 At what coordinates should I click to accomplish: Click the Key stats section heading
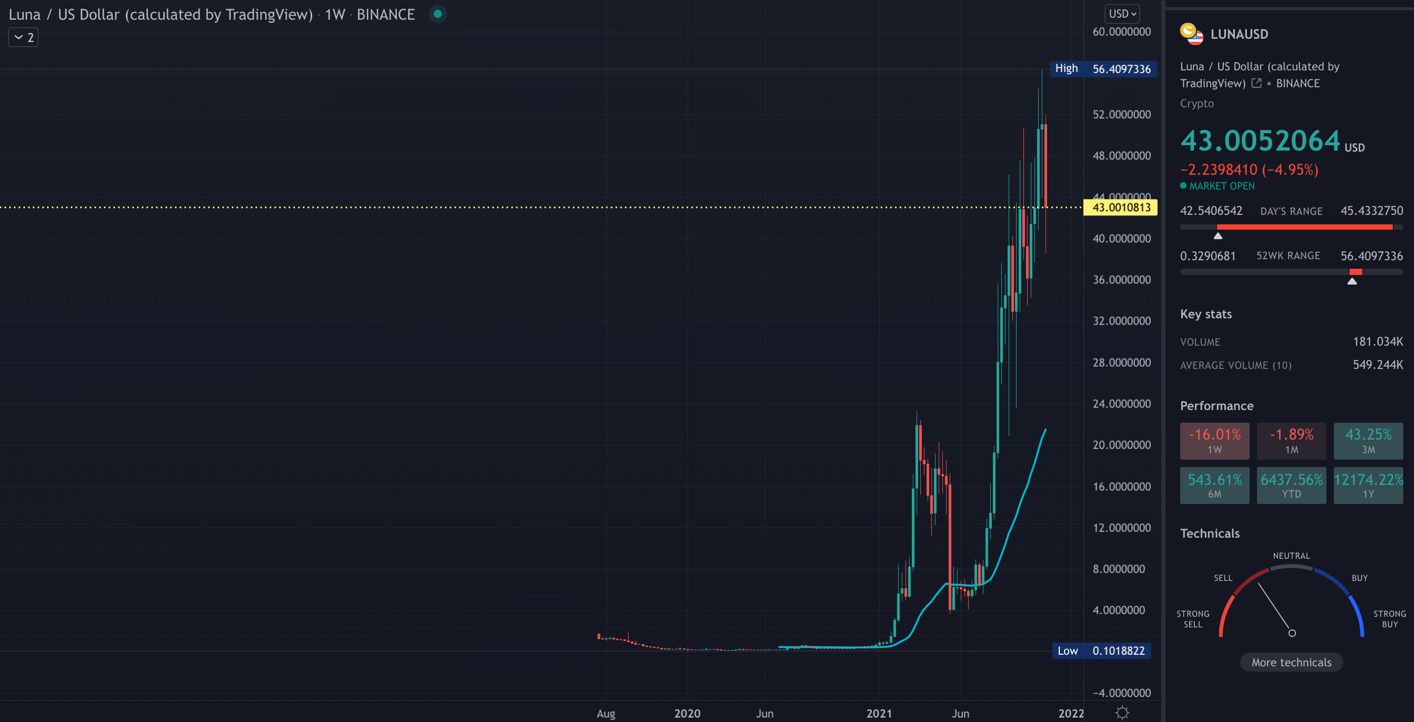pos(1206,314)
